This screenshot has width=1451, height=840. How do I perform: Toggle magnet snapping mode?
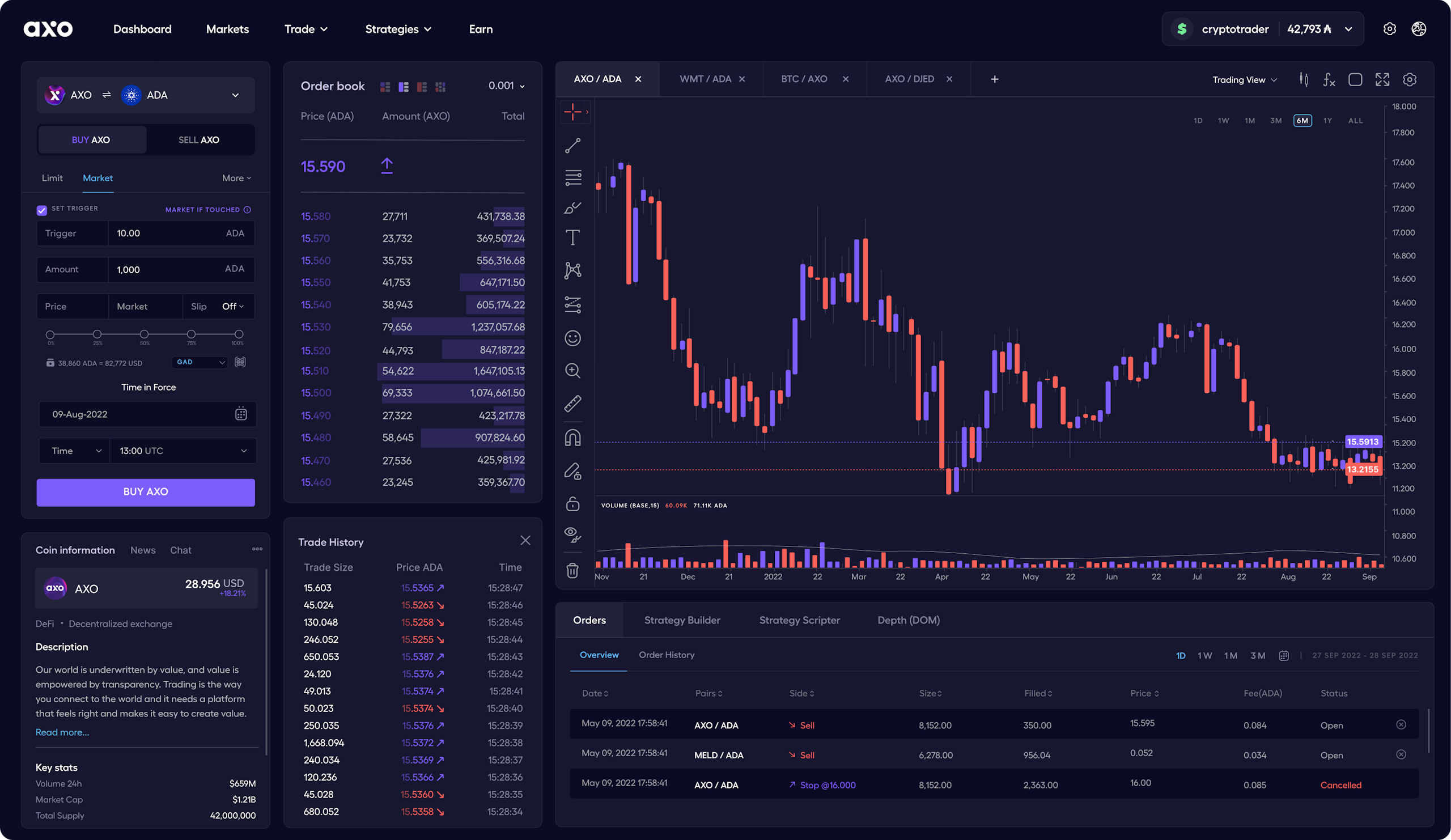coord(572,438)
